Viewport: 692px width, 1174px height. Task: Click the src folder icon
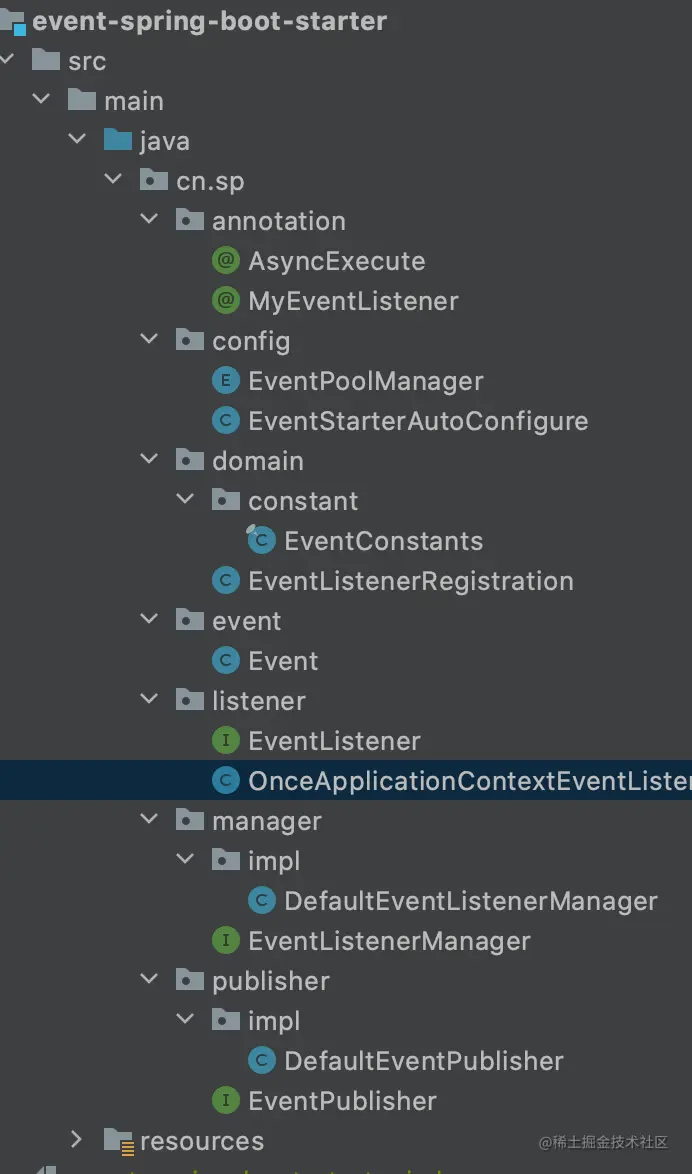[x=46, y=60]
